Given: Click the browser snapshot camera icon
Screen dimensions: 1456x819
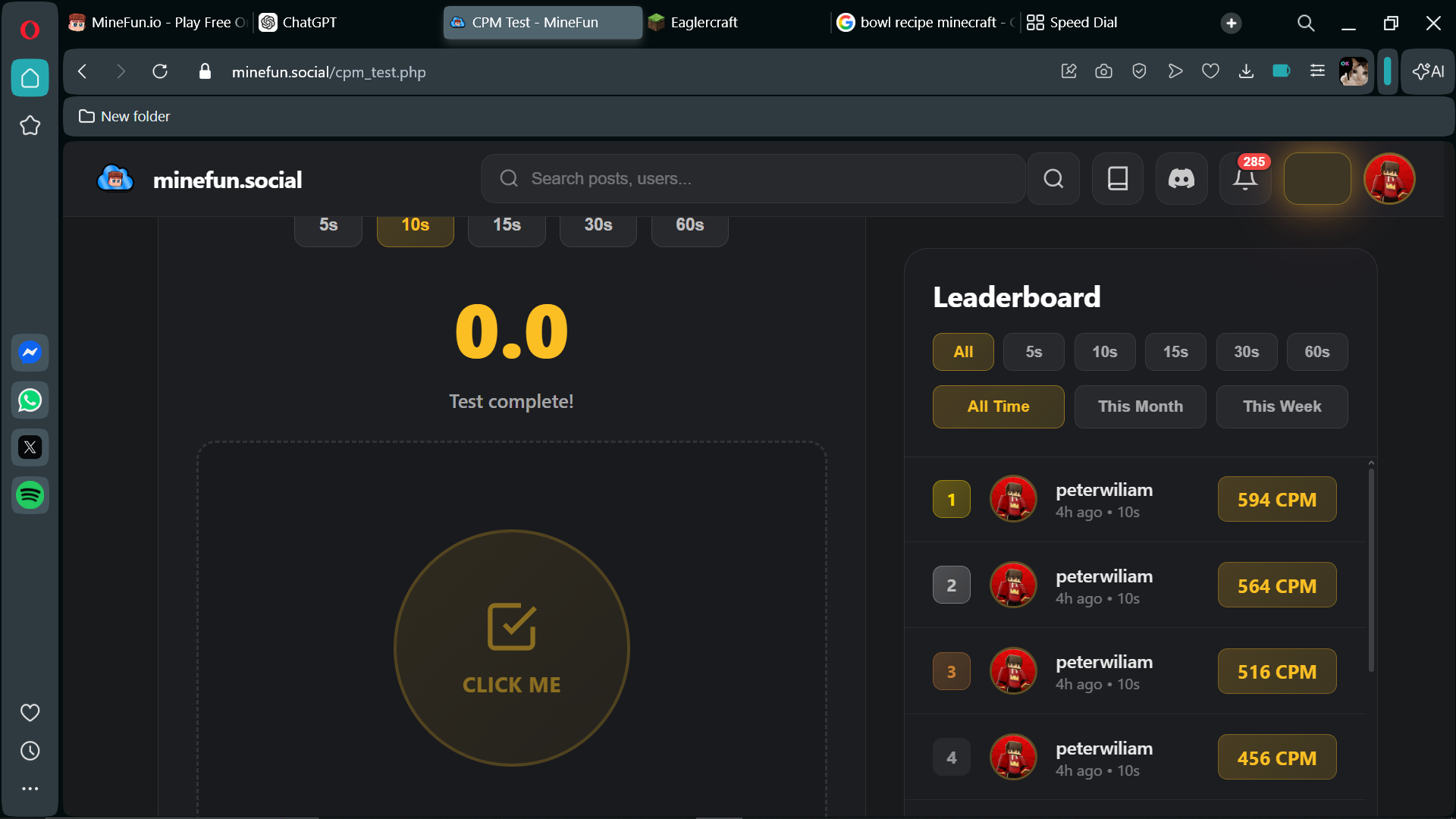Looking at the screenshot, I should click(x=1103, y=71).
